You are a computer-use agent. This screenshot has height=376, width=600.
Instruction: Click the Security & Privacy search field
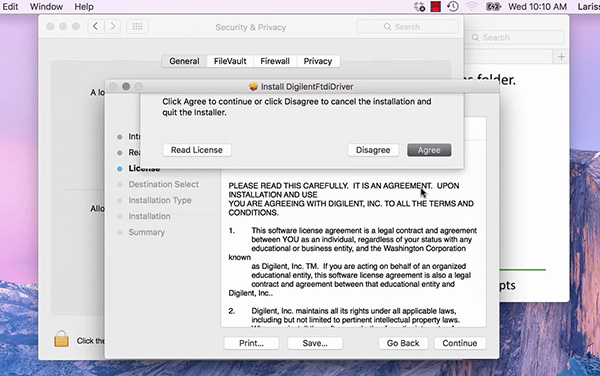407,27
